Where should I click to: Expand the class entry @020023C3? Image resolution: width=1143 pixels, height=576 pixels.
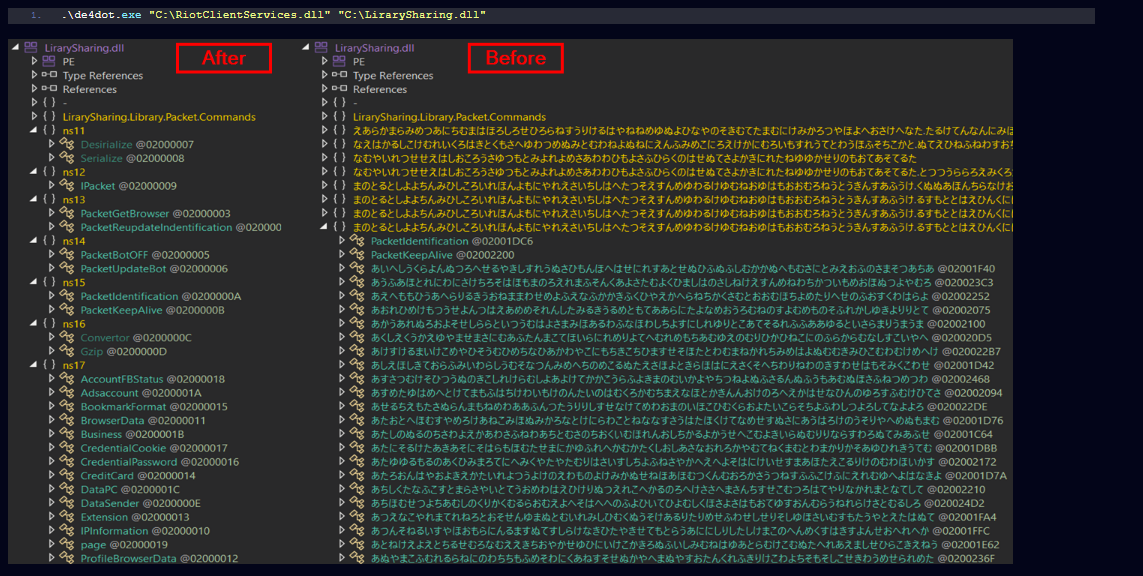(342, 283)
